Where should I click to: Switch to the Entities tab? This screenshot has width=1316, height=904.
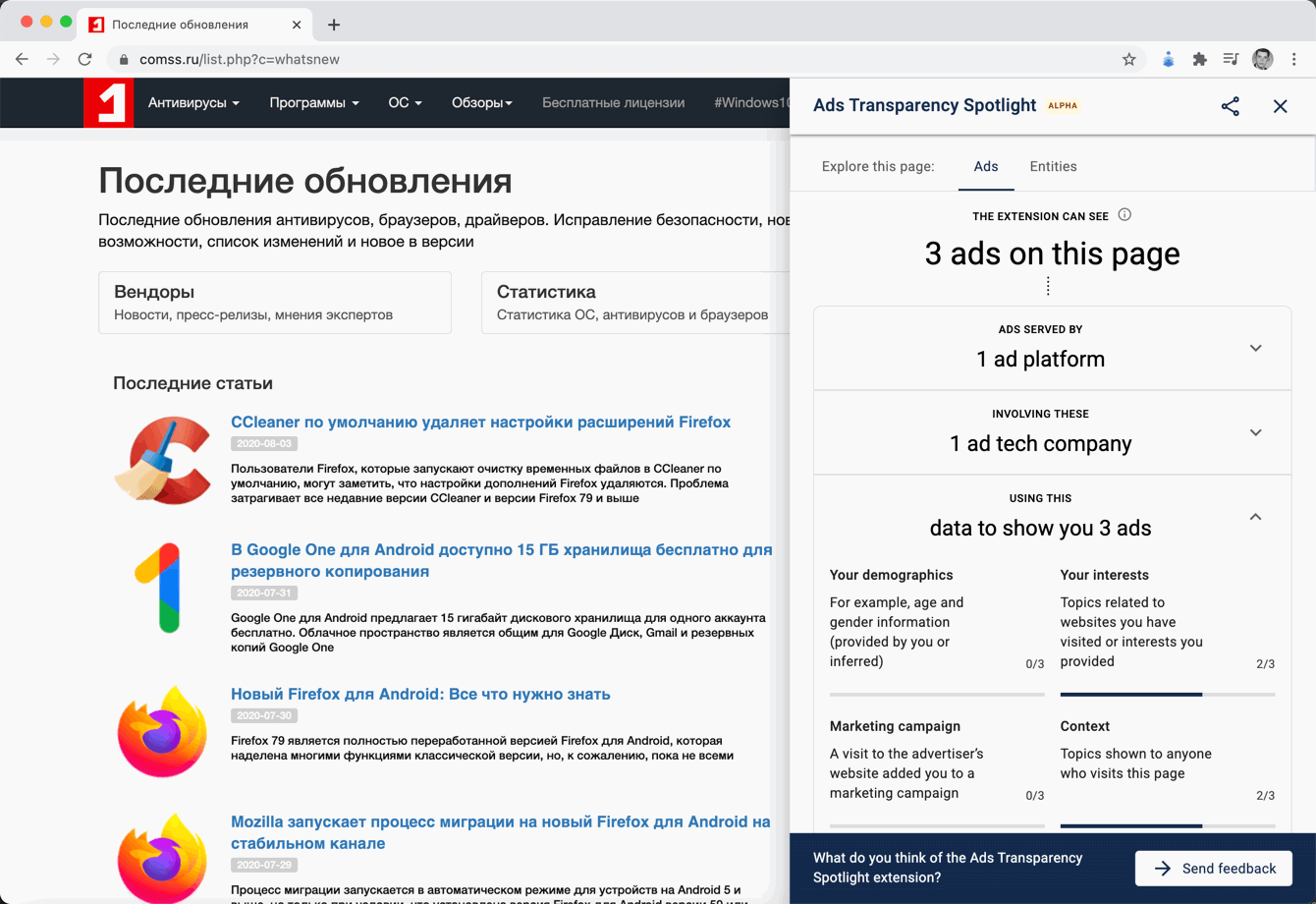click(1053, 166)
